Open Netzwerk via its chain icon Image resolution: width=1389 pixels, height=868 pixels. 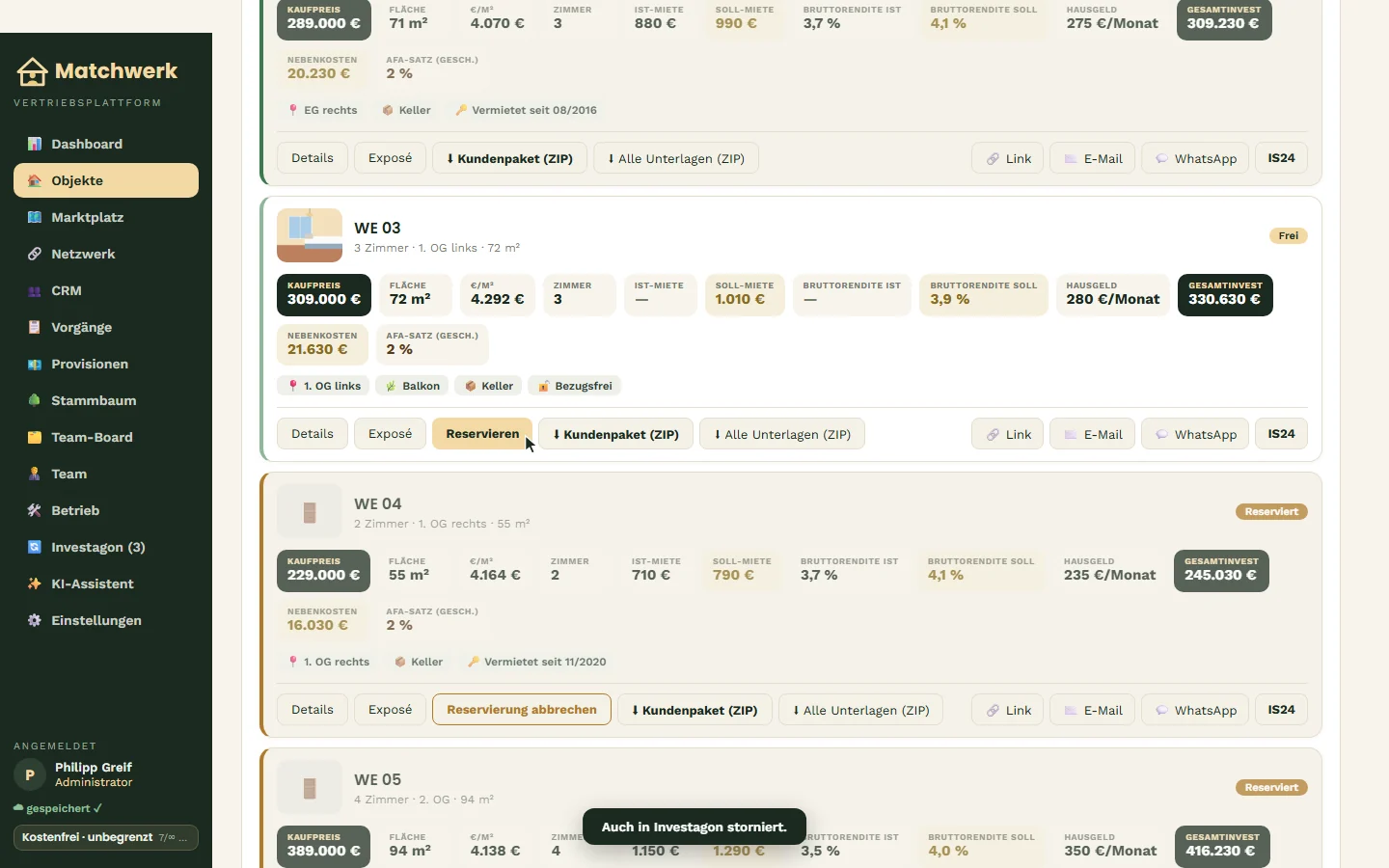[35, 254]
